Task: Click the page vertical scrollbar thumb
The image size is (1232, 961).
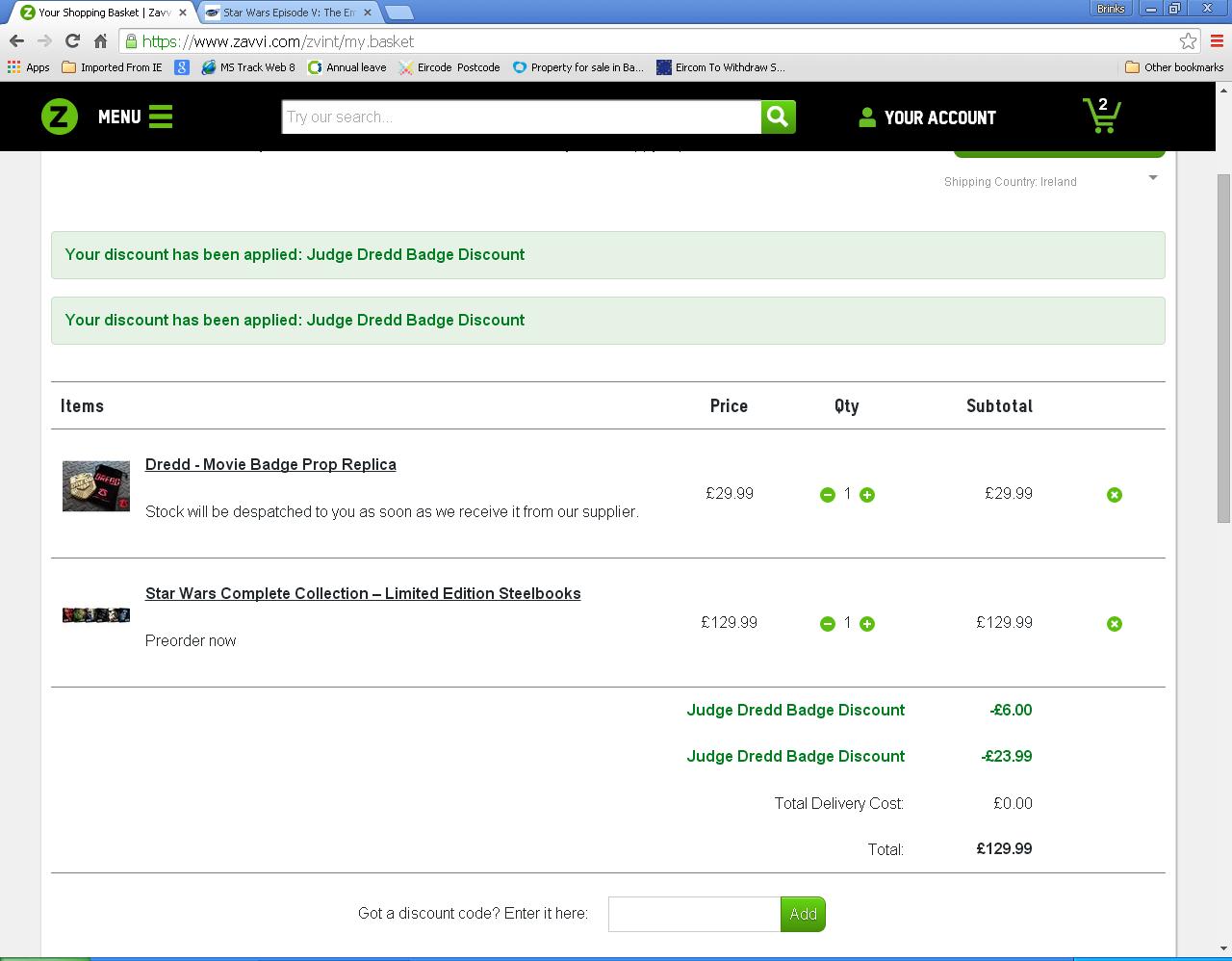Action: [x=1223, y=349]
